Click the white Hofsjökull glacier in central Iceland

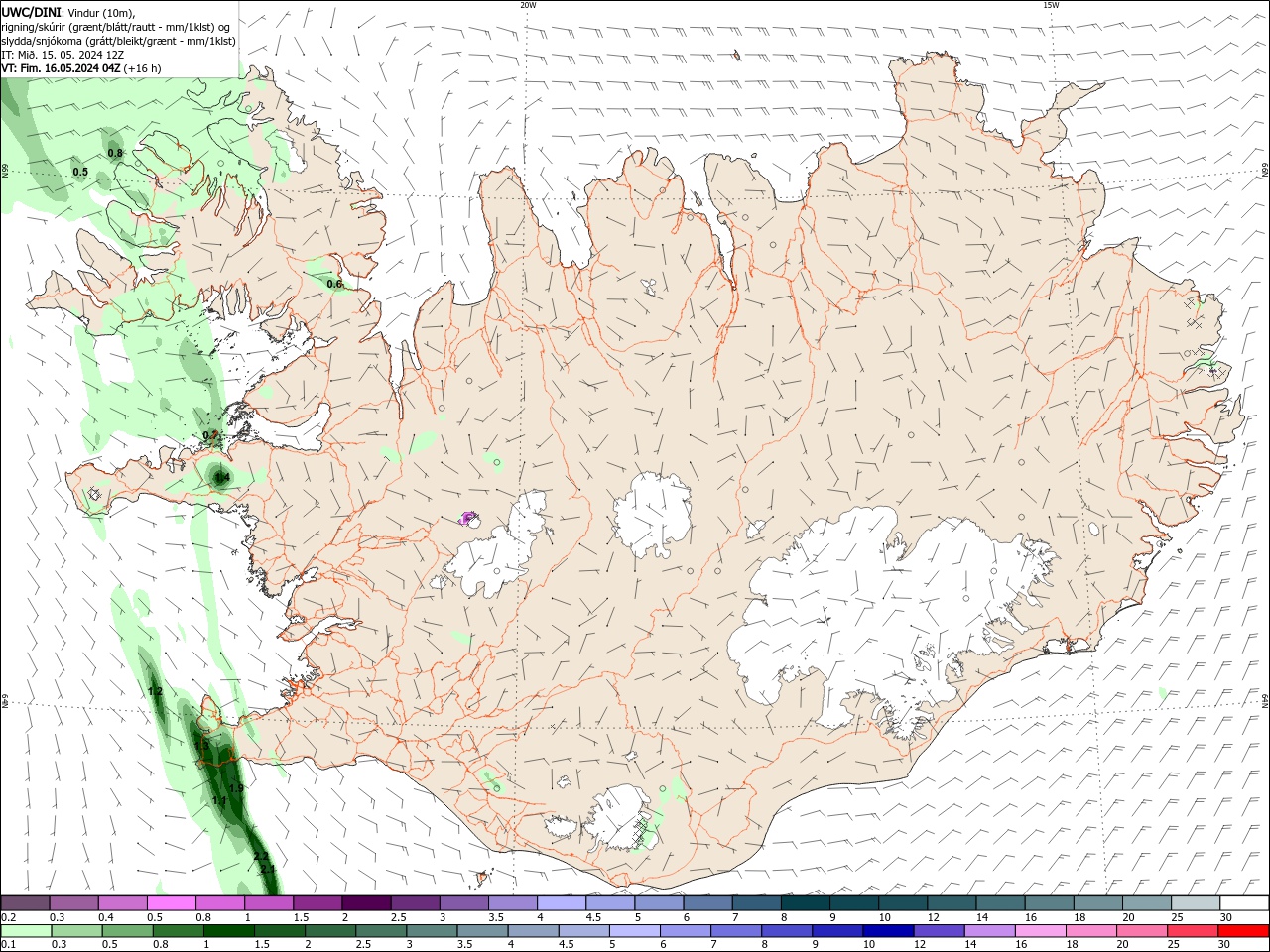(x=652, y=513)
